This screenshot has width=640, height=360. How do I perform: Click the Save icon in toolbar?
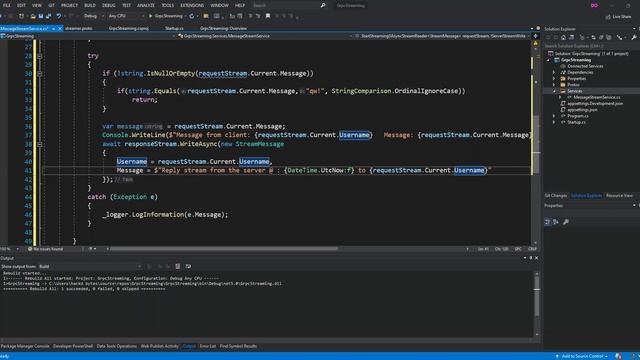[x=41, y=16]
